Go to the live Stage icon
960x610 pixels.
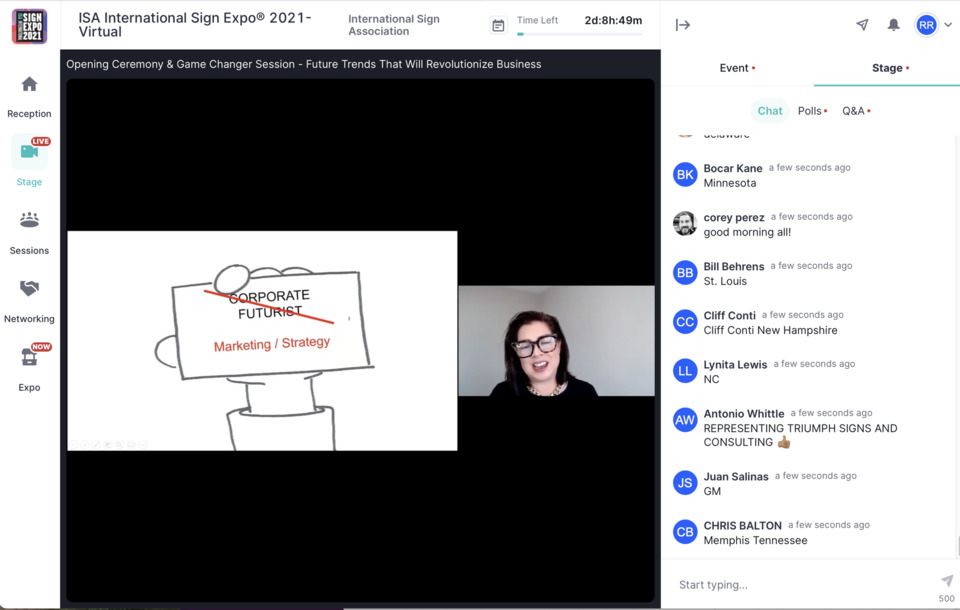pyautogui.click(x=29, y=152)
